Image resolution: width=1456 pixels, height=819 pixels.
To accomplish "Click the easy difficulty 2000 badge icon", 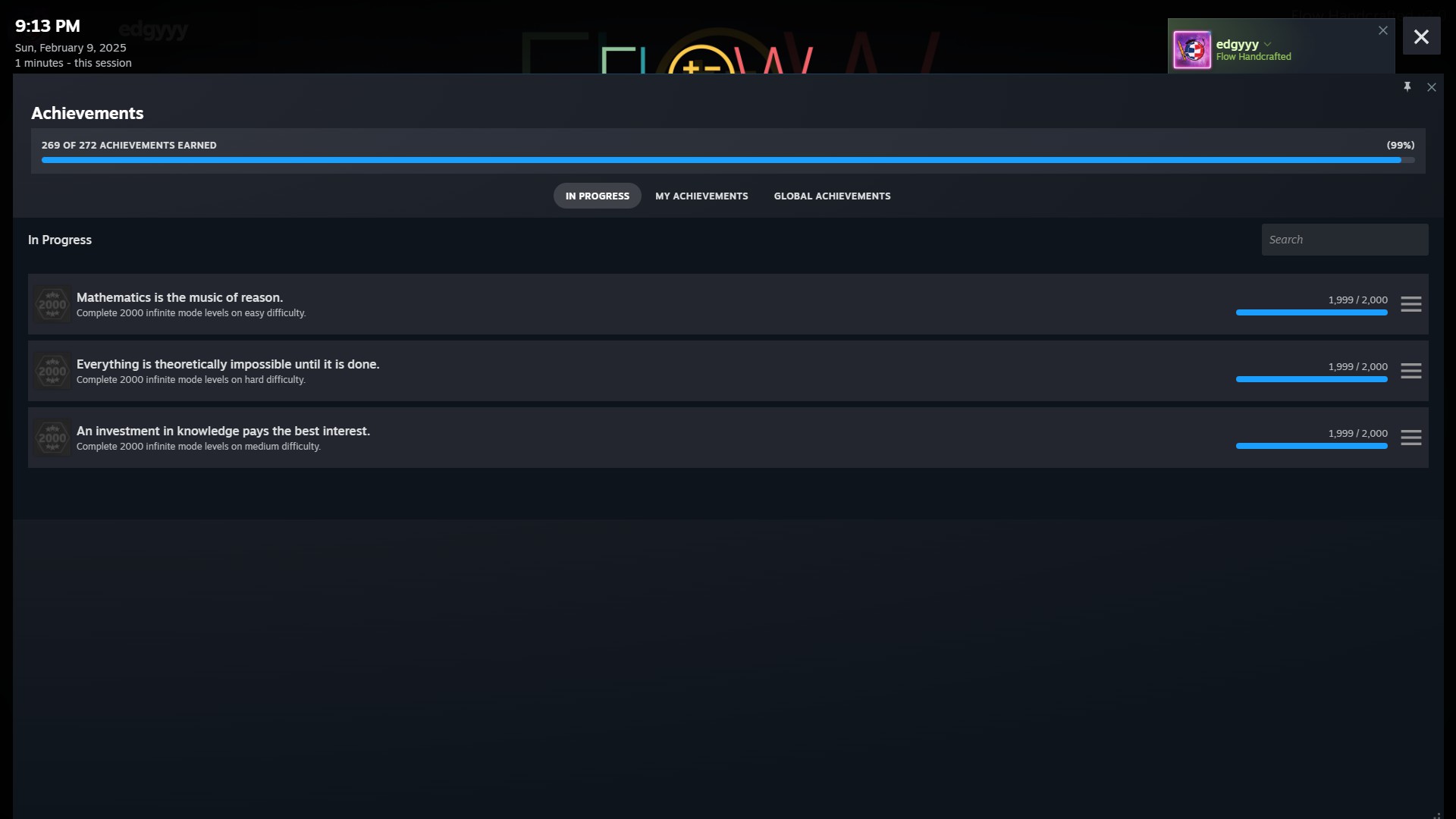I will click(x=52, y=304).
